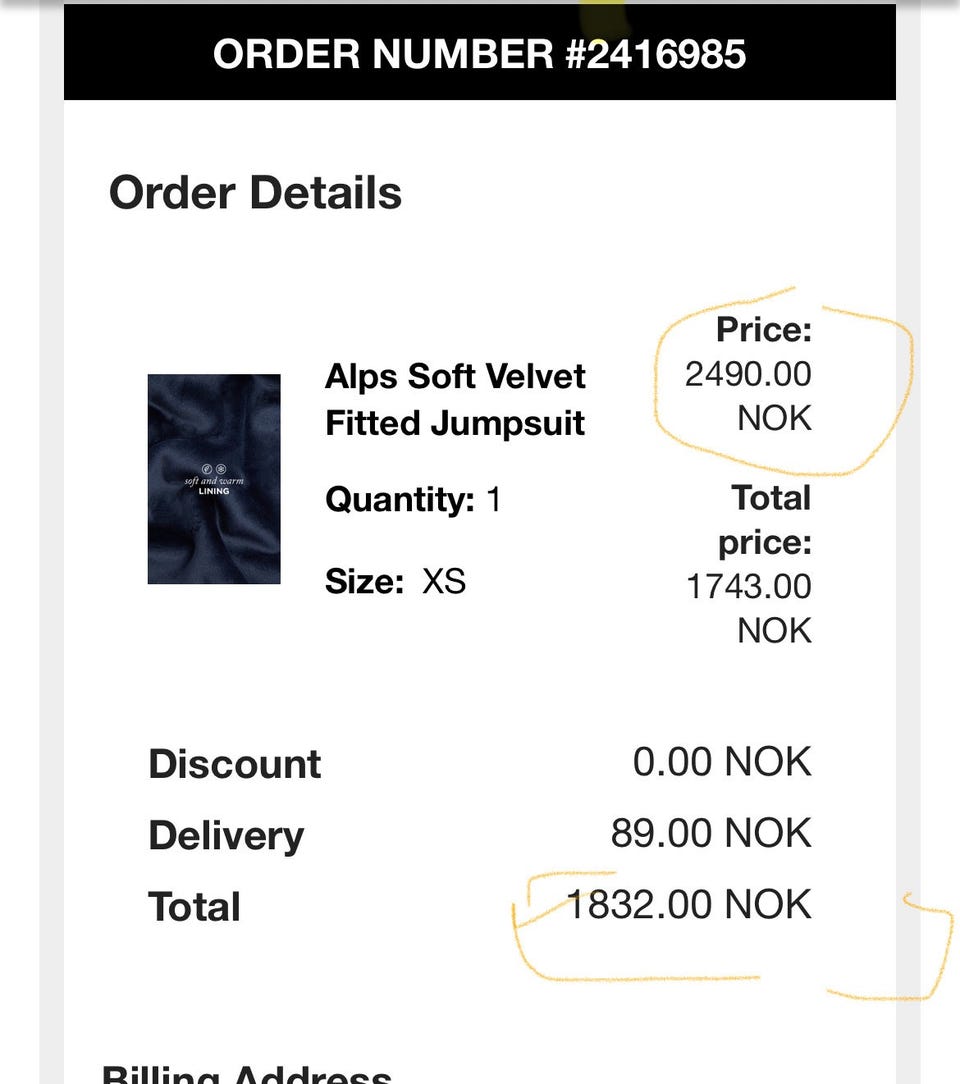Click the Delivery row label
Screen dimensions: 960x1084
coord(226,836)
